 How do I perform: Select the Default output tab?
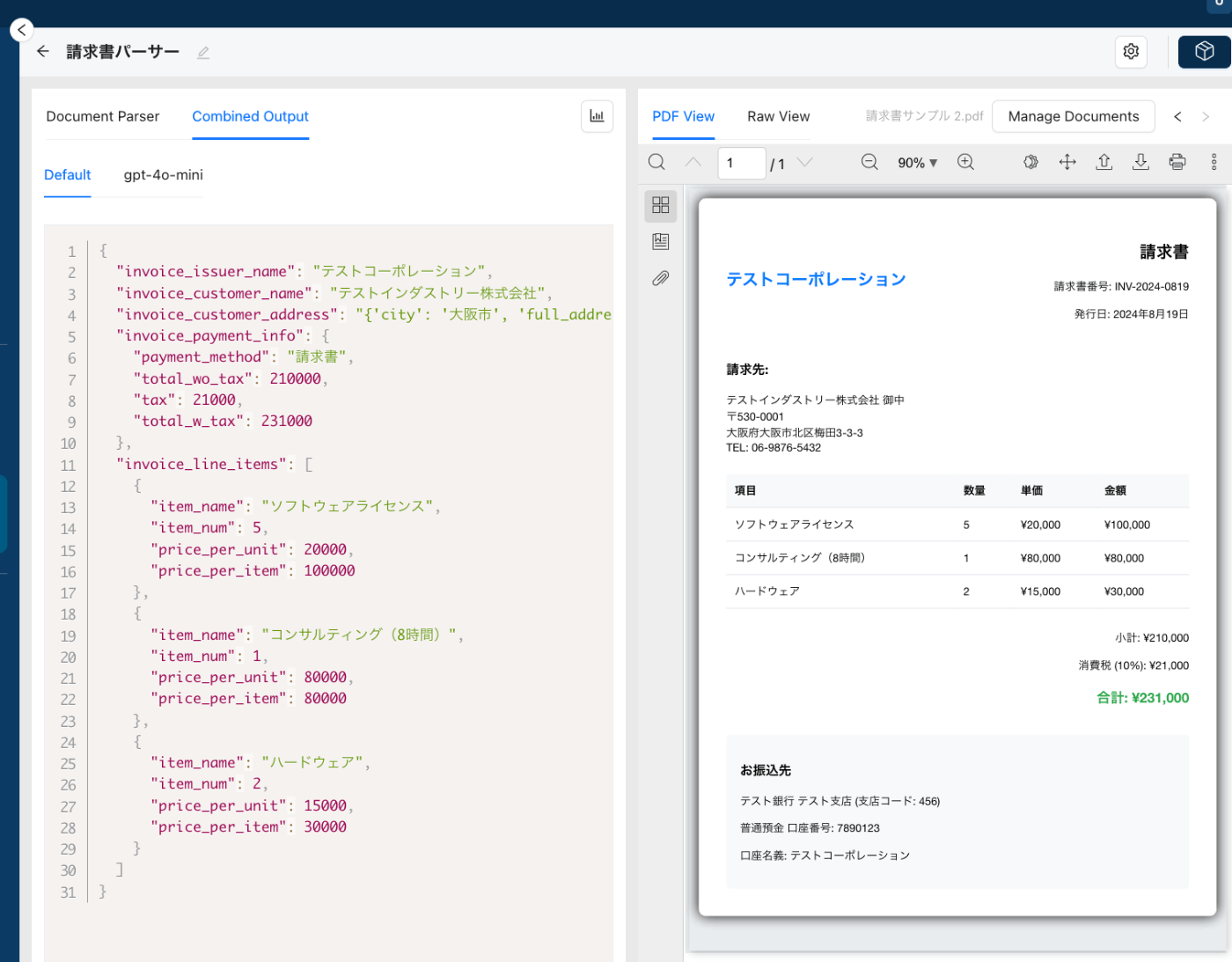pos(68,175)
